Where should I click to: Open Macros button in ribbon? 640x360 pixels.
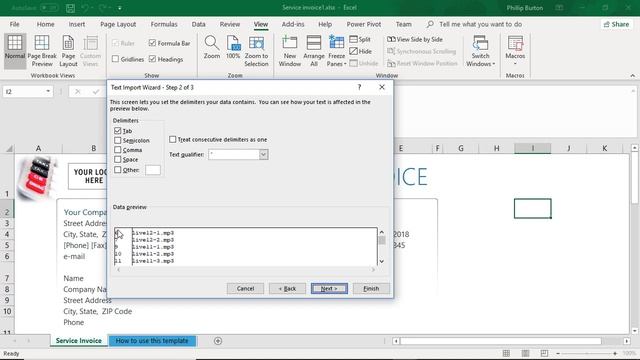515,51
